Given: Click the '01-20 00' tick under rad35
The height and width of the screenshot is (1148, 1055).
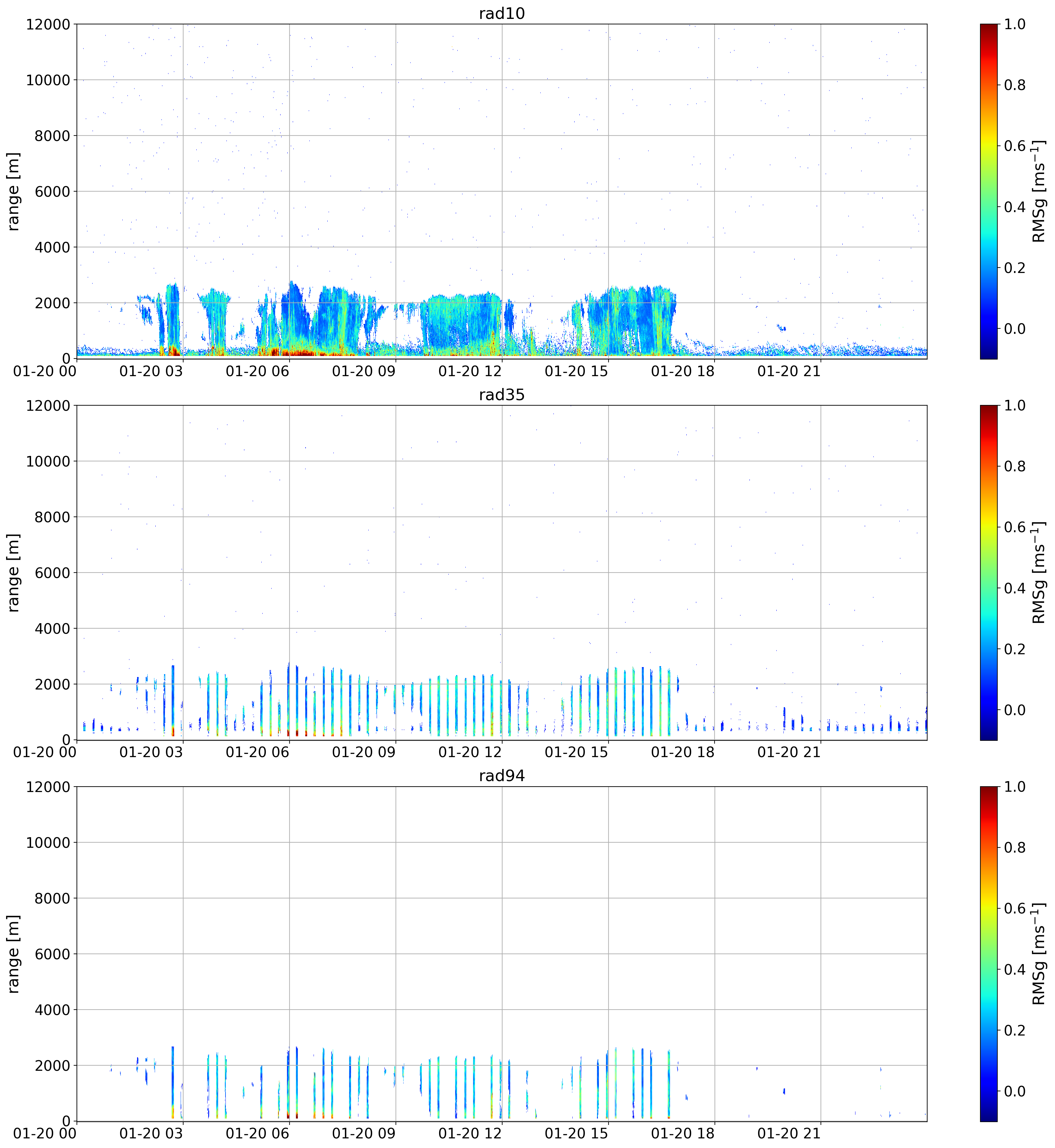Looking at the screenshot, I should coord(45,752).
